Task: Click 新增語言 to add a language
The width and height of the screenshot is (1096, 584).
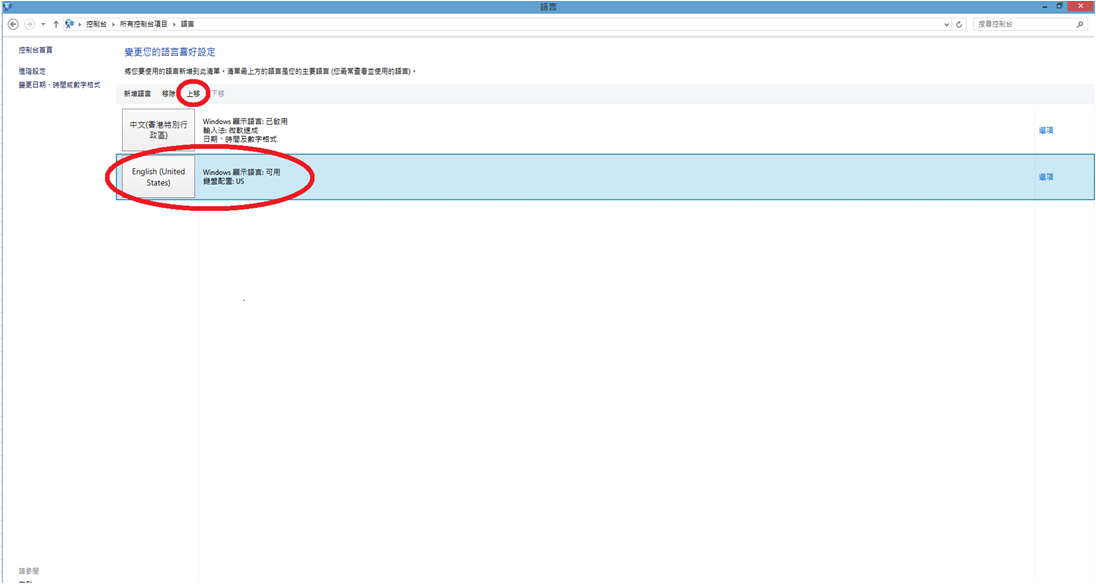Action: (x=138, y=93)
